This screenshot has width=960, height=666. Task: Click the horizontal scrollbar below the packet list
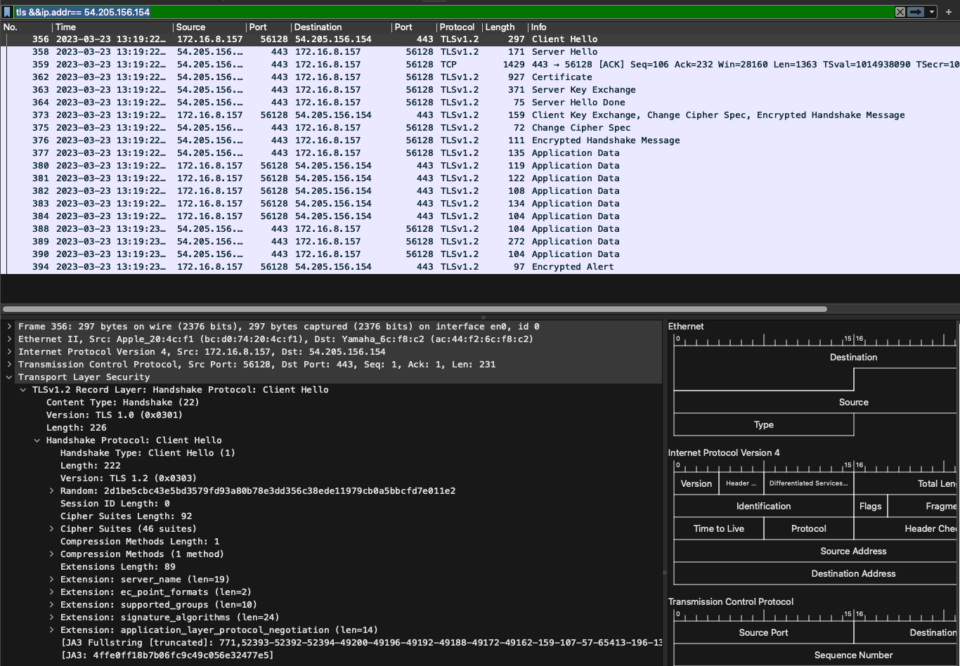pos(400,306)
